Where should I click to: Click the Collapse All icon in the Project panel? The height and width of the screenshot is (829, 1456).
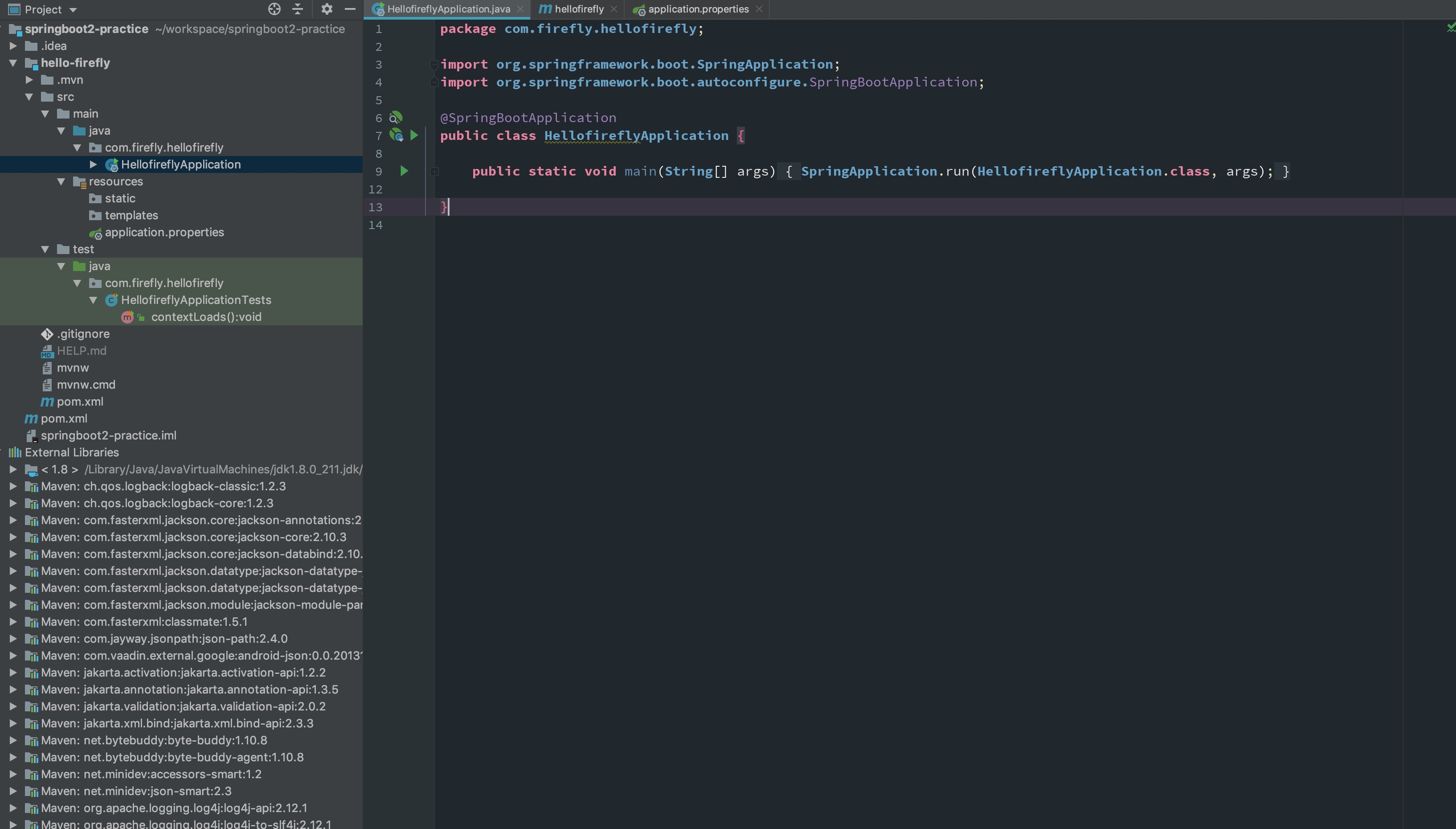point(298,9)
